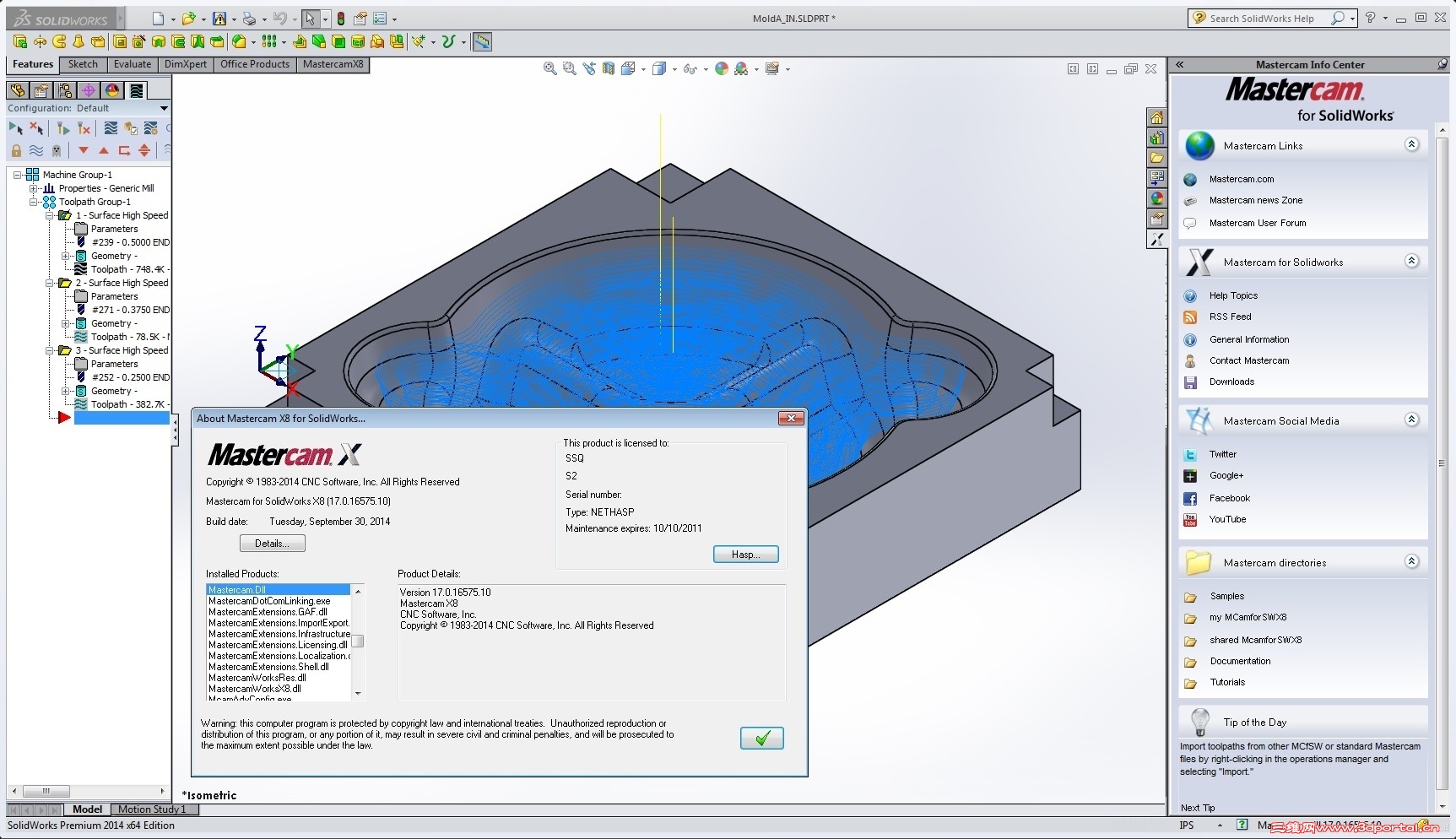Viewport: 1456px width, 839px height.
Task: Toggle the ghost posting icon
Action: click(57, 150)
